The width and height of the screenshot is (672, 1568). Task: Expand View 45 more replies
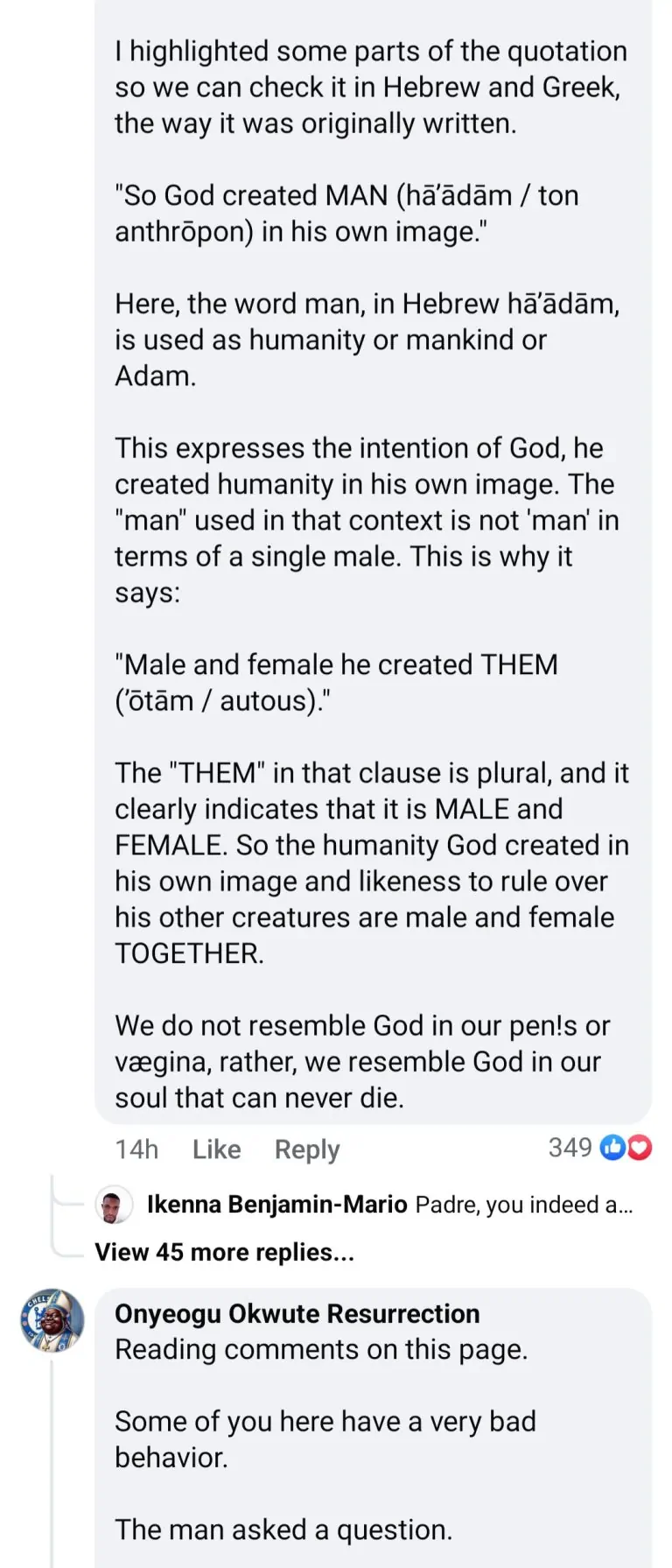pyautogui.click(x=224, y=1252)
